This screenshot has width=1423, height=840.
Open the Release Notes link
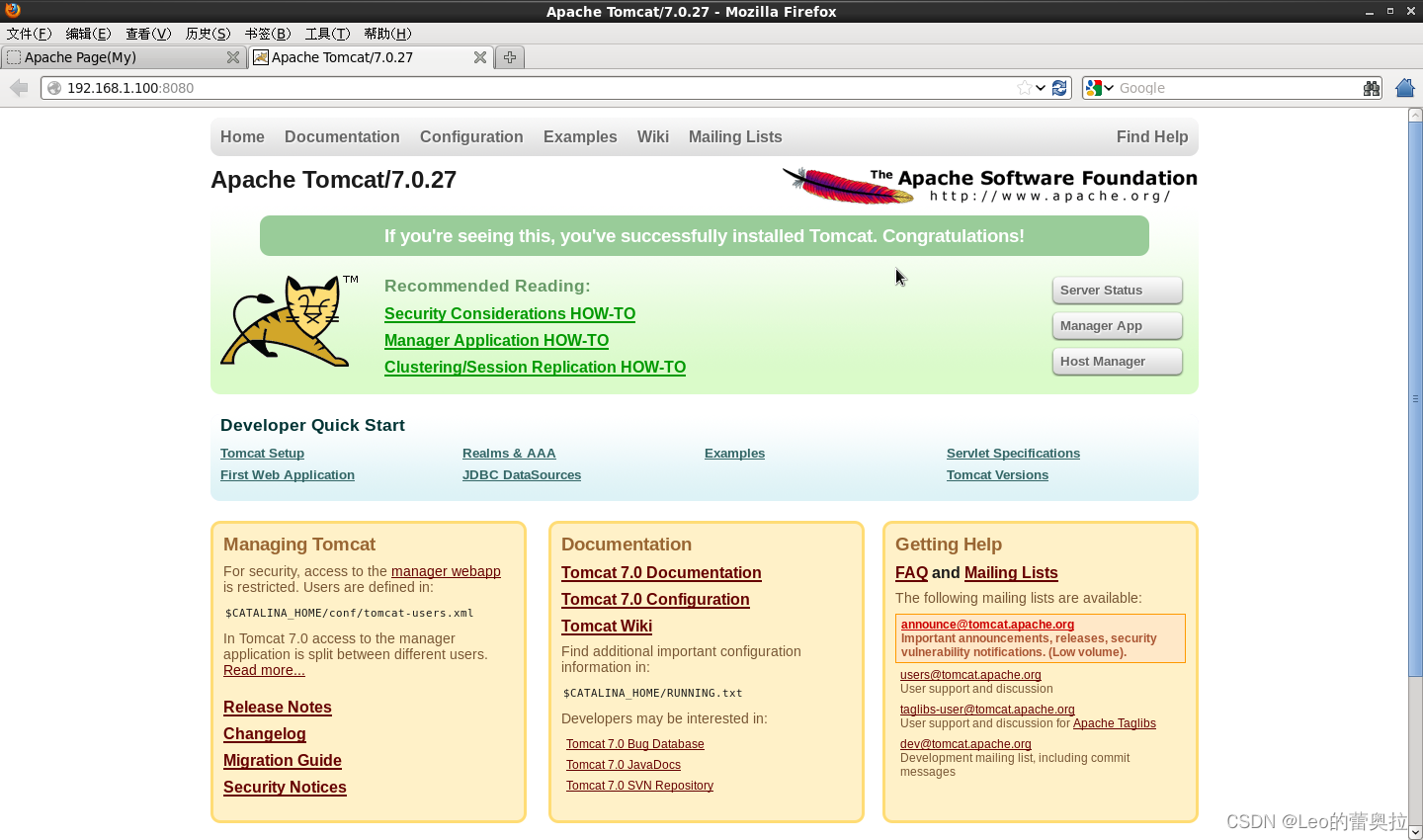[278, 707]
